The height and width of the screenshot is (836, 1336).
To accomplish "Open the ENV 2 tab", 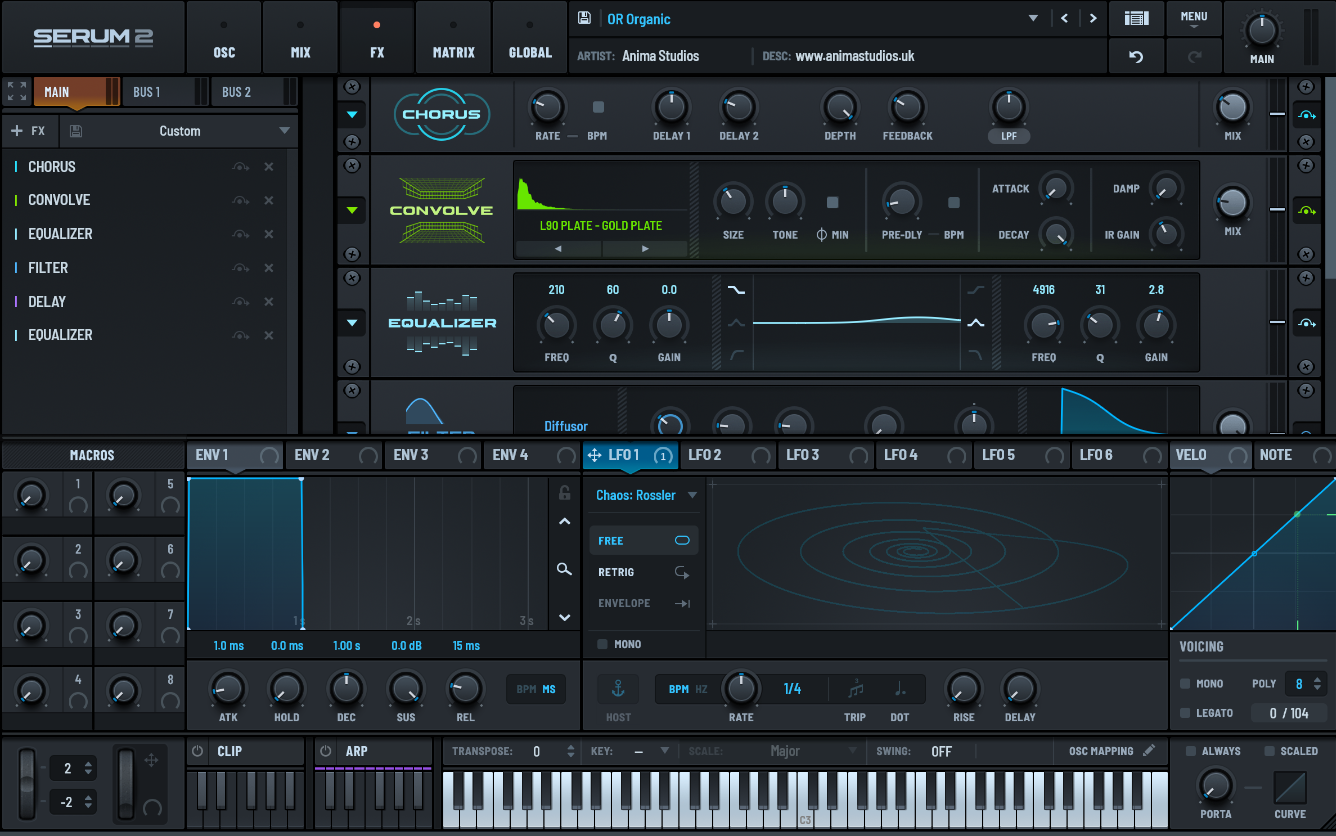I will click(334, 455).
